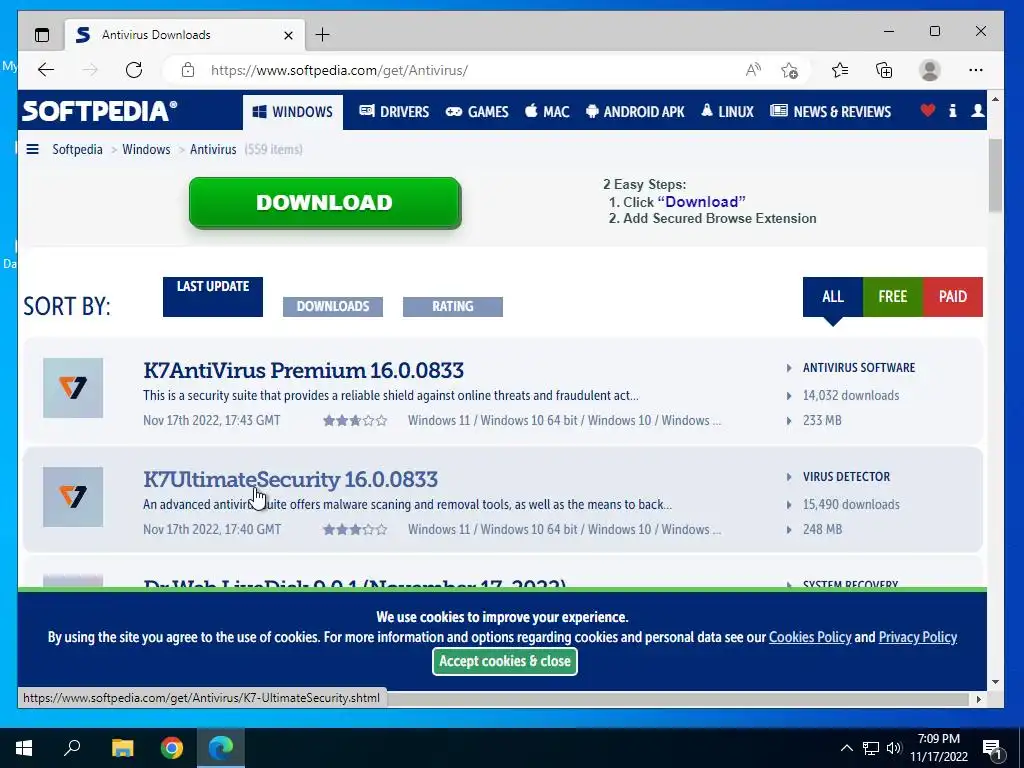
Task: Select the Games category tab
Action: tap(477, 112)
